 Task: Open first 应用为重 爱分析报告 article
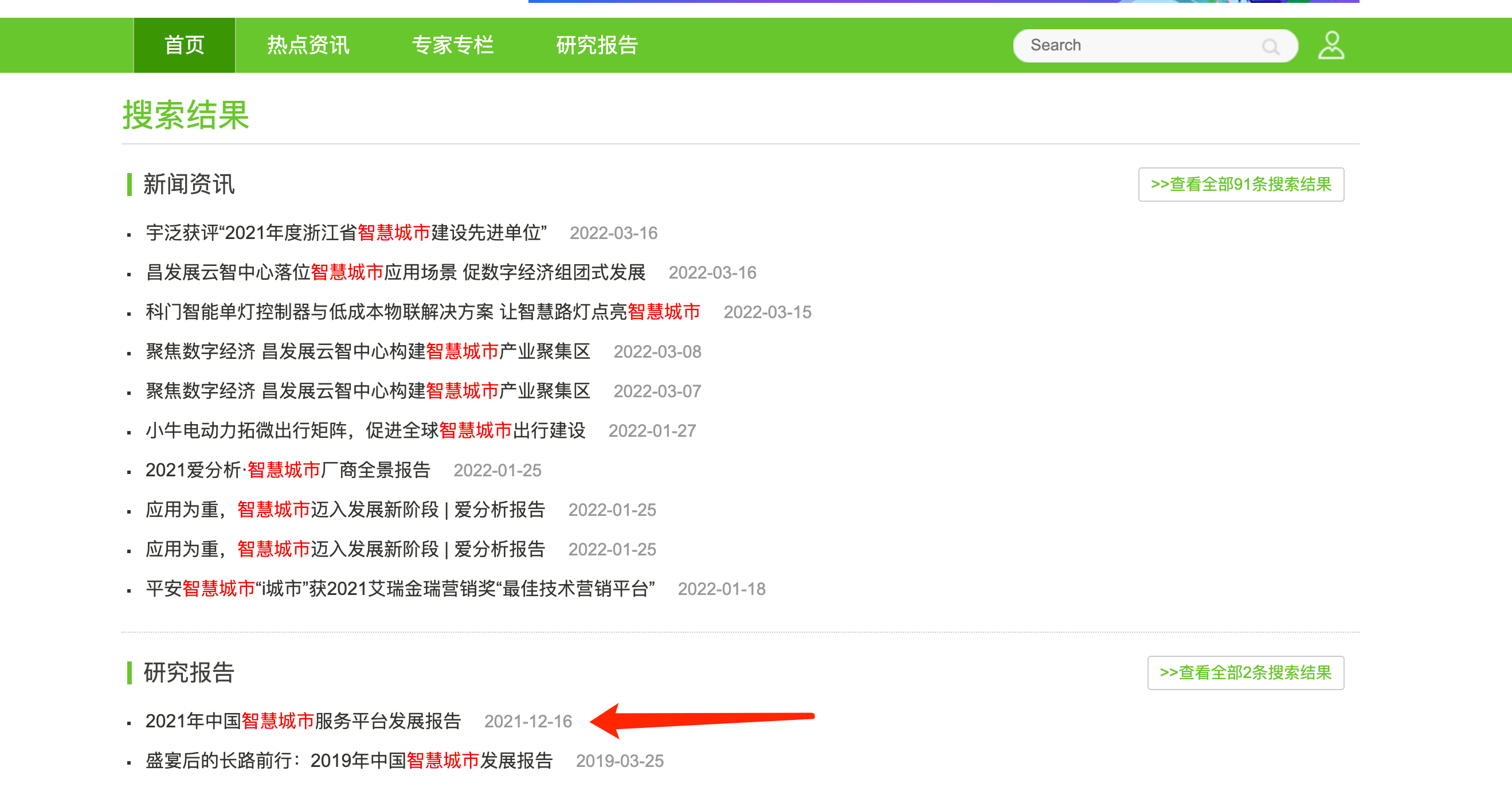pyautogui.click(x=345, y=510)
